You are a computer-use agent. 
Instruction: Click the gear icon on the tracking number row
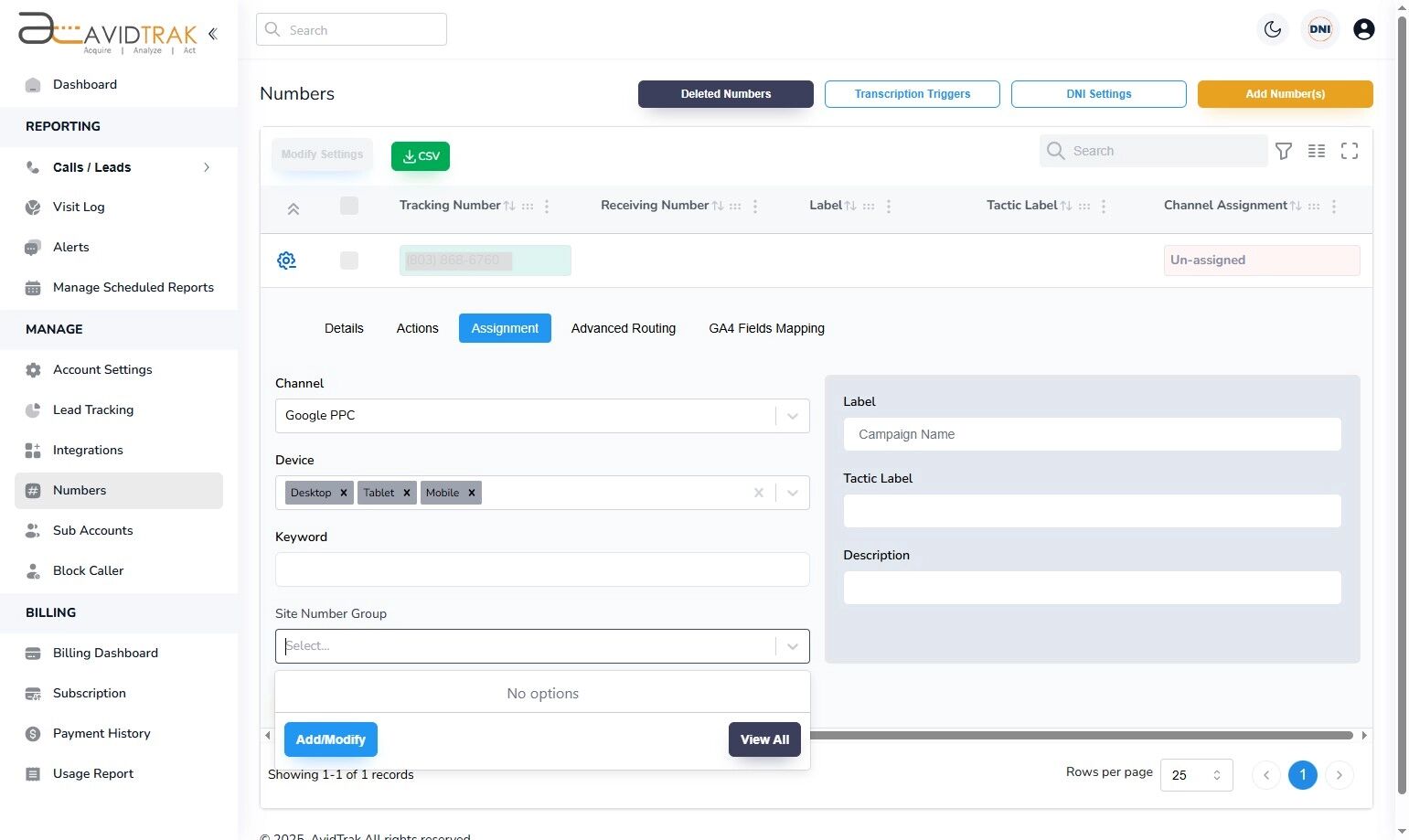pyautogui.click(x=286, y=261)
